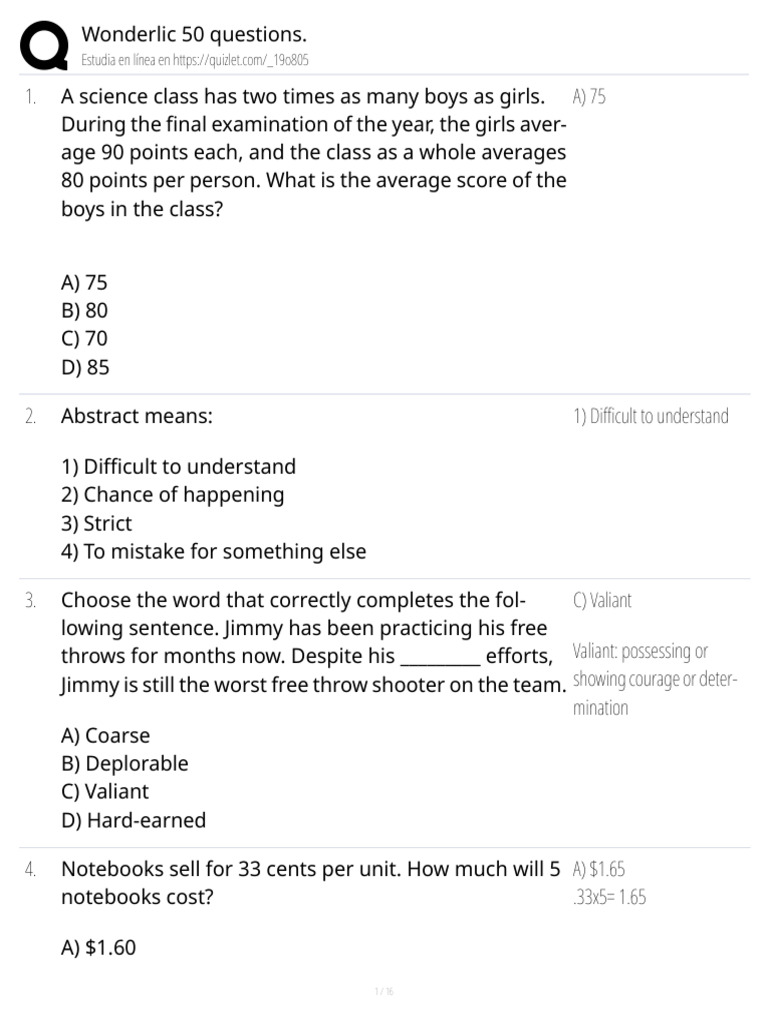Click the title Wonderlic 50 questions
This screenshot has height=1024, width=768.
(194, 34)
